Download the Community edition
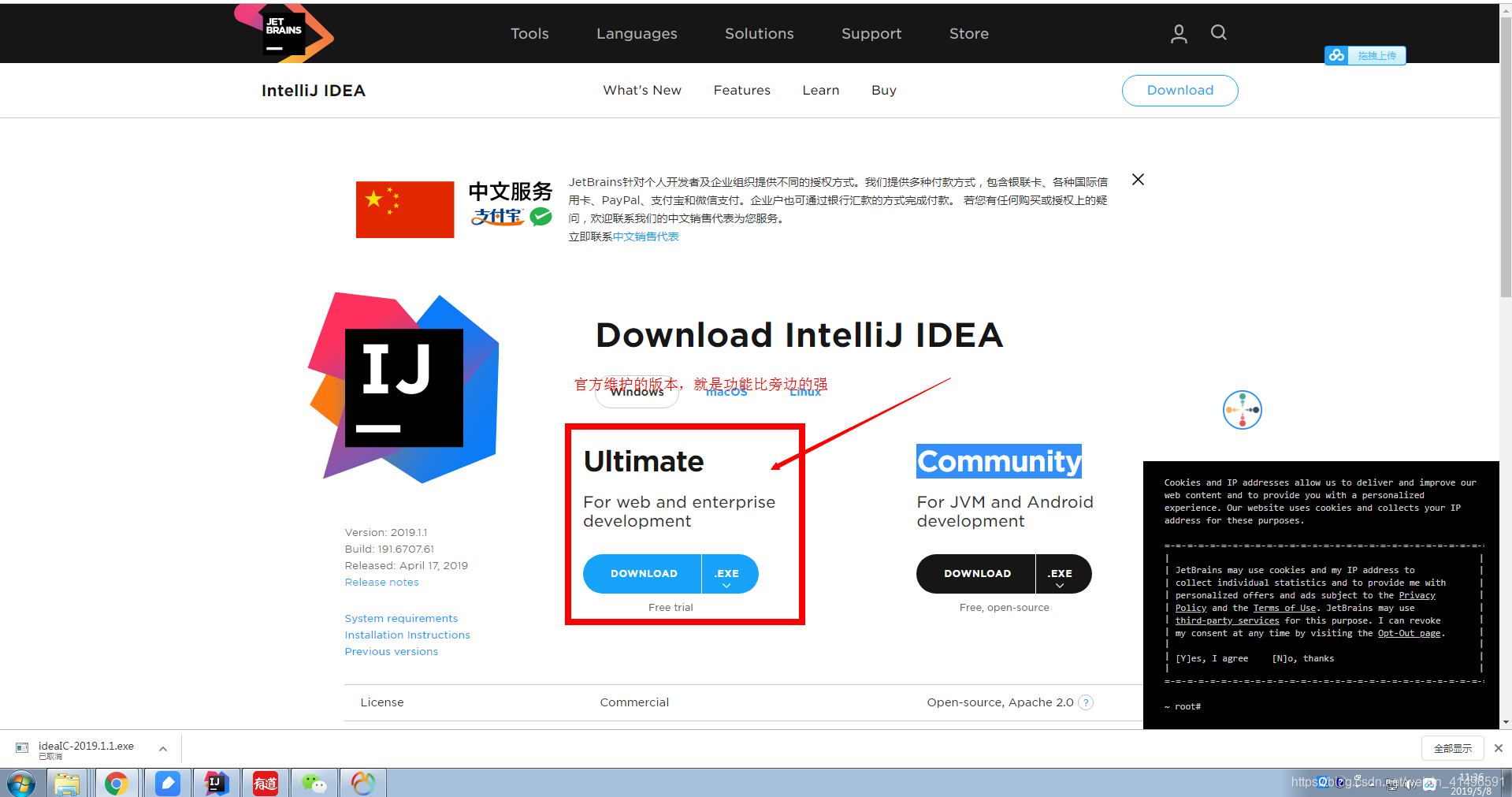This screenshot has width=1512, height=797. pos(976,574)
